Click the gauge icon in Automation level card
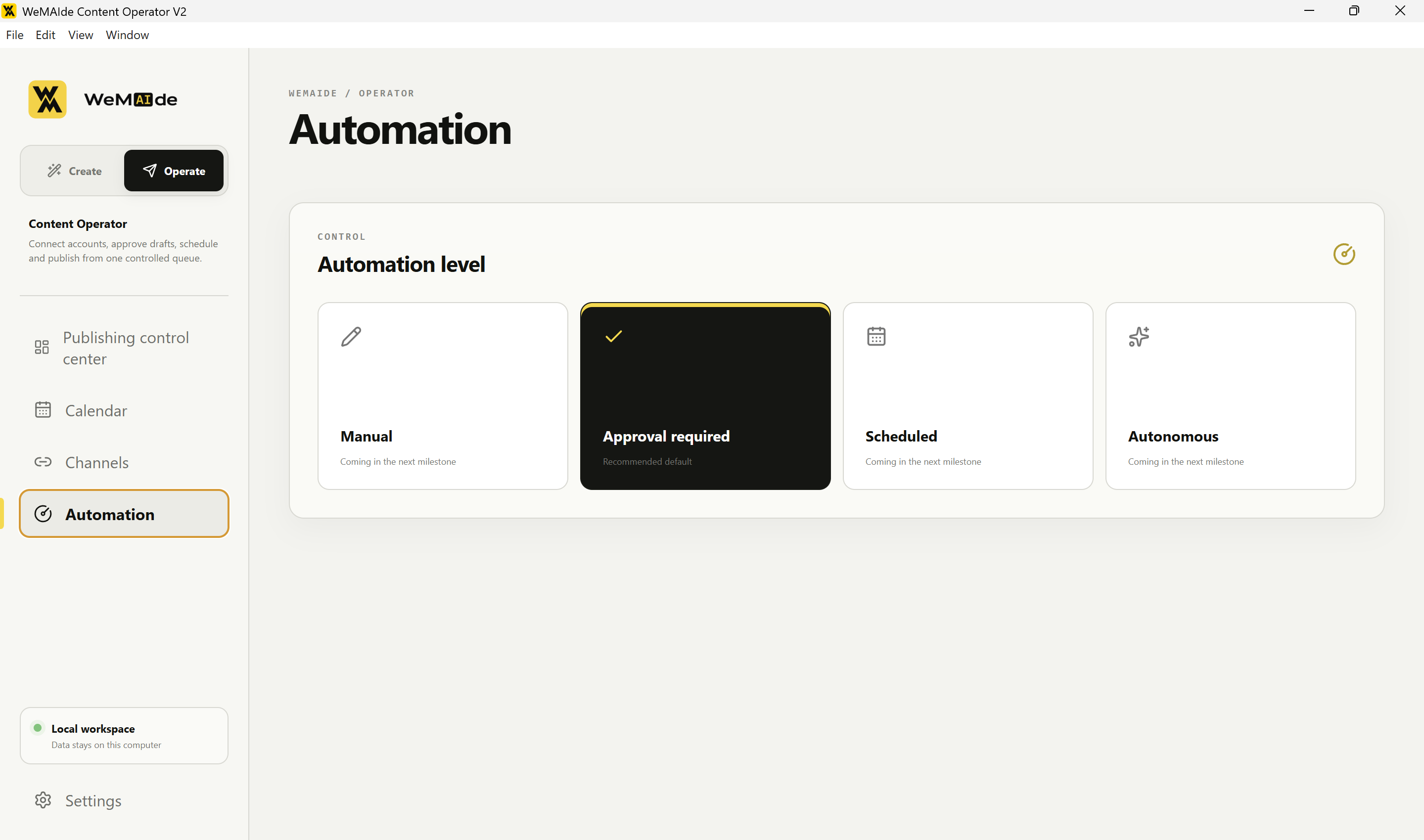This screenshot has height=840, width=1424. pos(1343,254)
